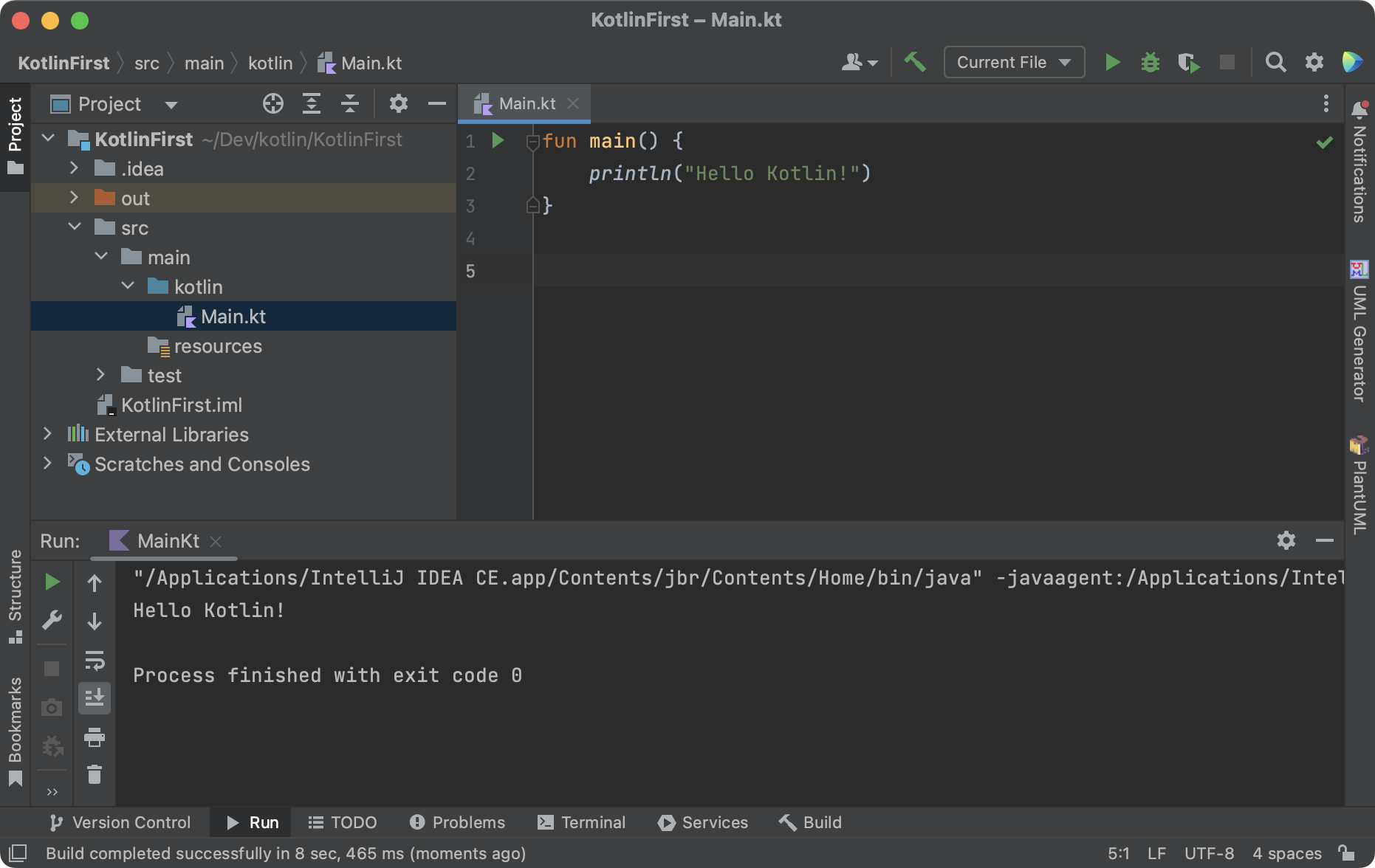Click the gutter run arrow beside fun main
Image resolution: width=1375 pixels, height=868 pixels.
[x=498, y=140]
